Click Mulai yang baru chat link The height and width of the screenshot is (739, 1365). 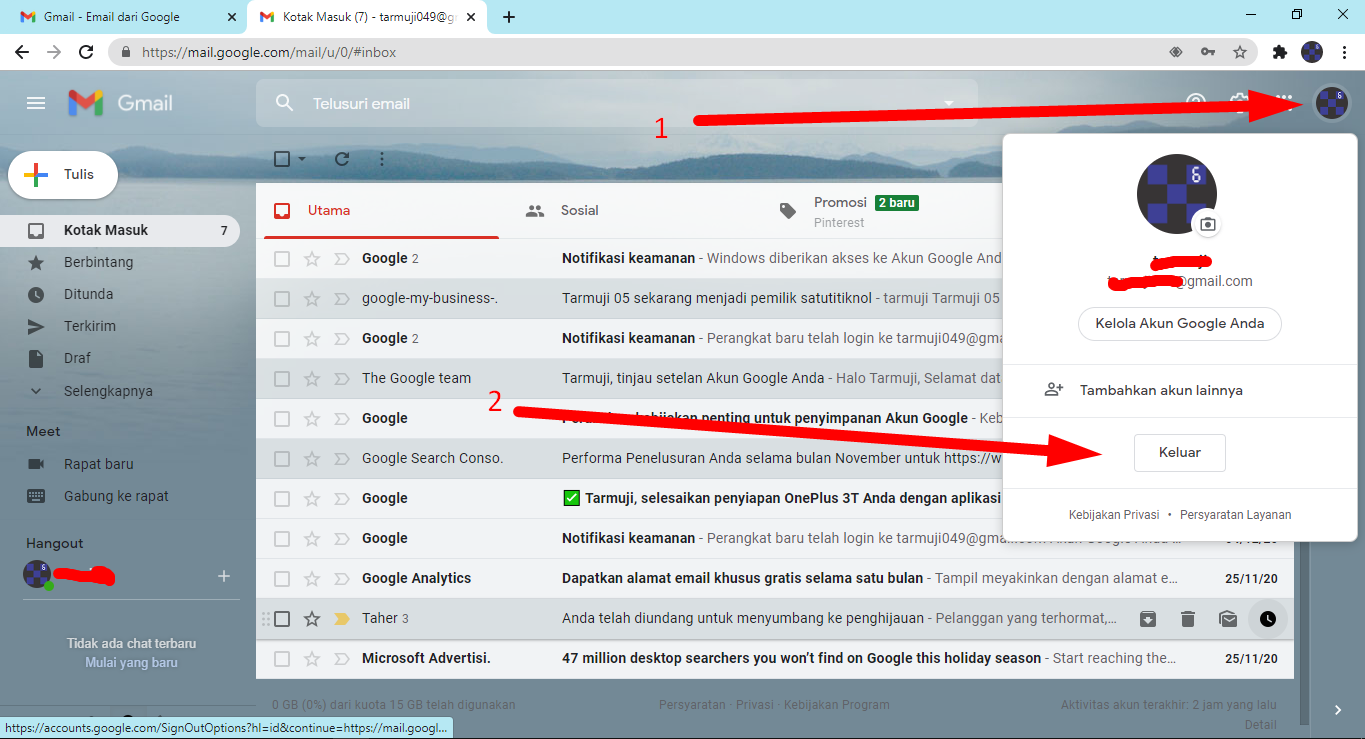(131, 662)
